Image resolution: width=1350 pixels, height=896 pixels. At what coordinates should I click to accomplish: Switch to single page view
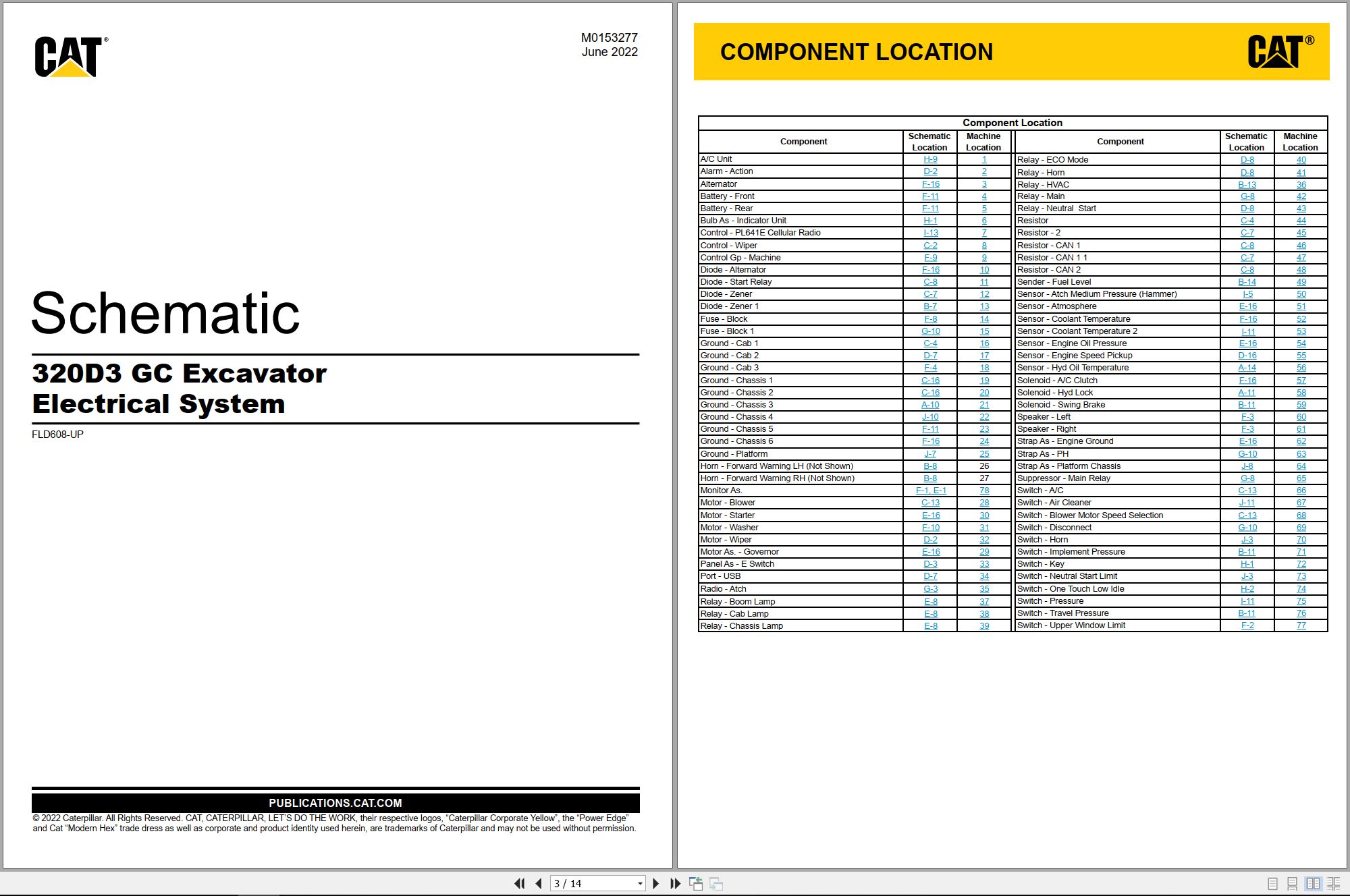click(x=1272, y=883)
